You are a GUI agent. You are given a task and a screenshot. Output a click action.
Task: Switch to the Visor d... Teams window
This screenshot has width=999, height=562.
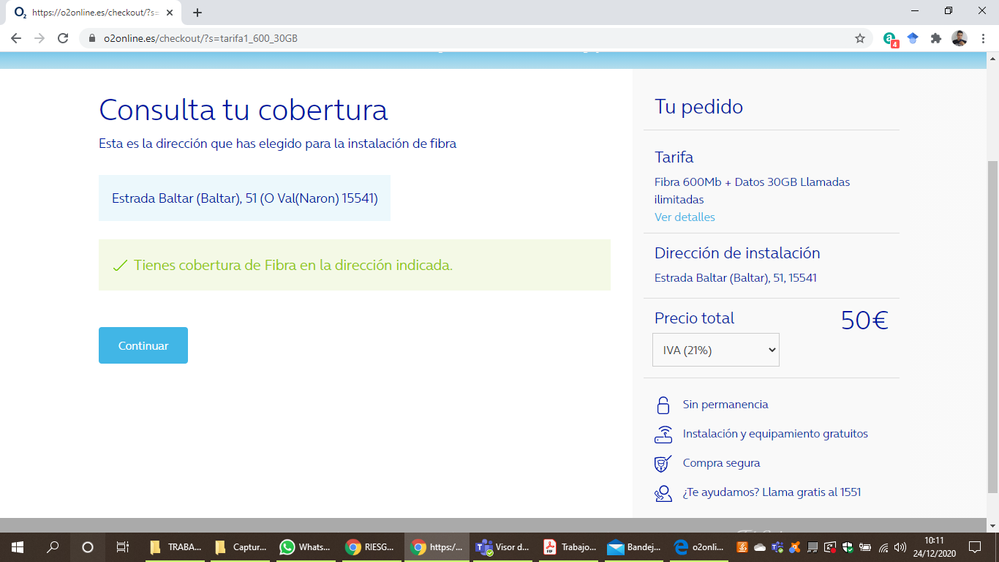coord(503,547)
